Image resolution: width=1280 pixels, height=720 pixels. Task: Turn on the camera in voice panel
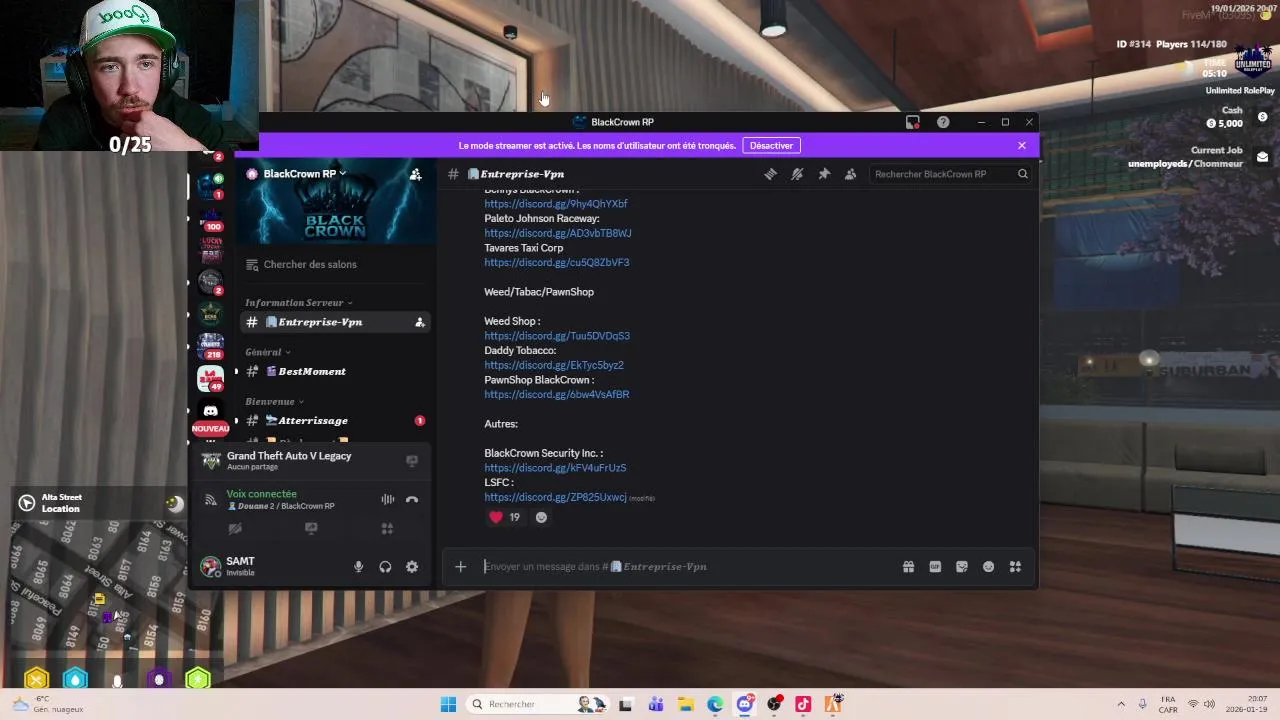click(235, 528)
